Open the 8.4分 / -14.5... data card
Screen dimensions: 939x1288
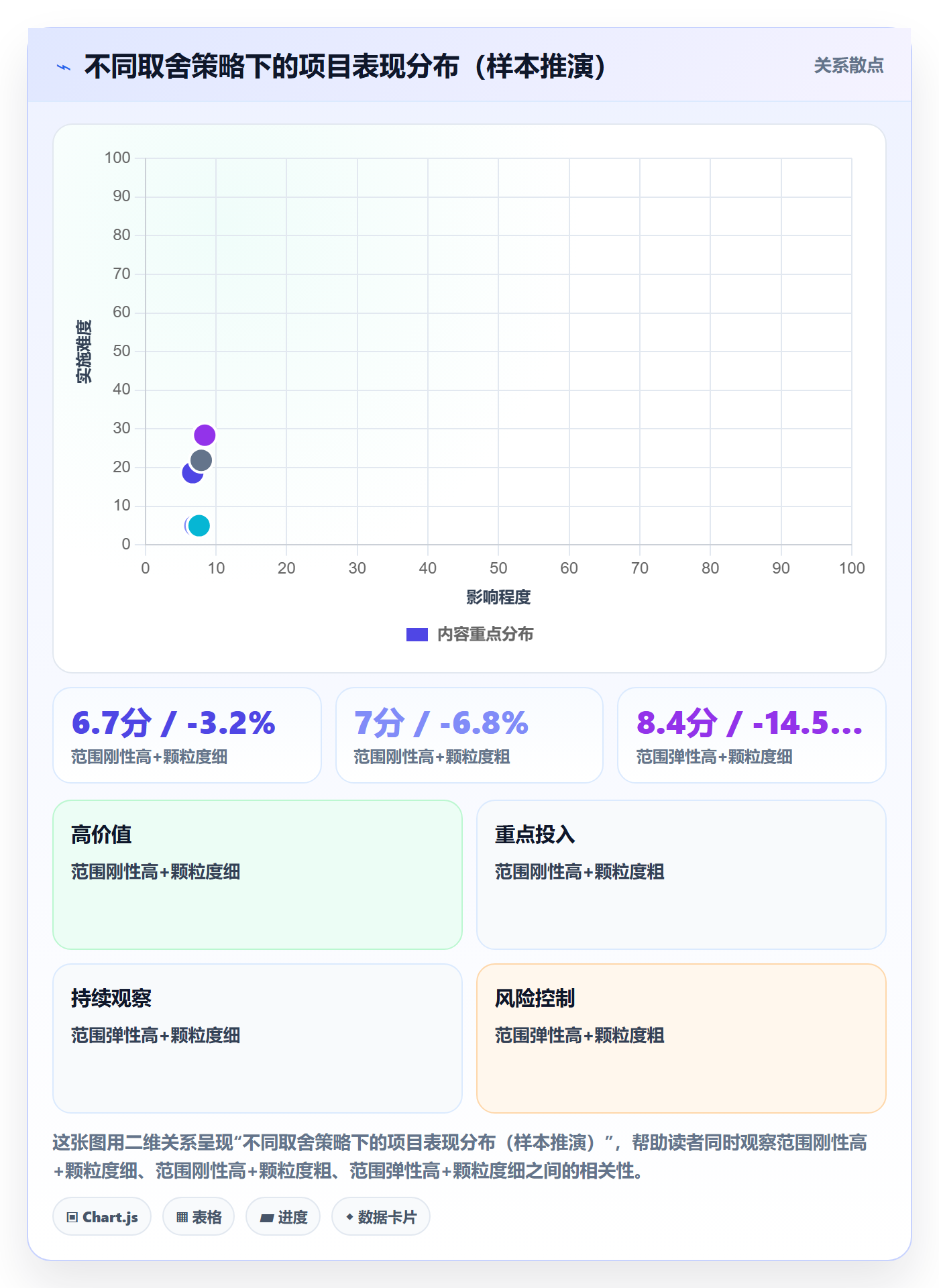pyautogui.click(x=752, y=735)
